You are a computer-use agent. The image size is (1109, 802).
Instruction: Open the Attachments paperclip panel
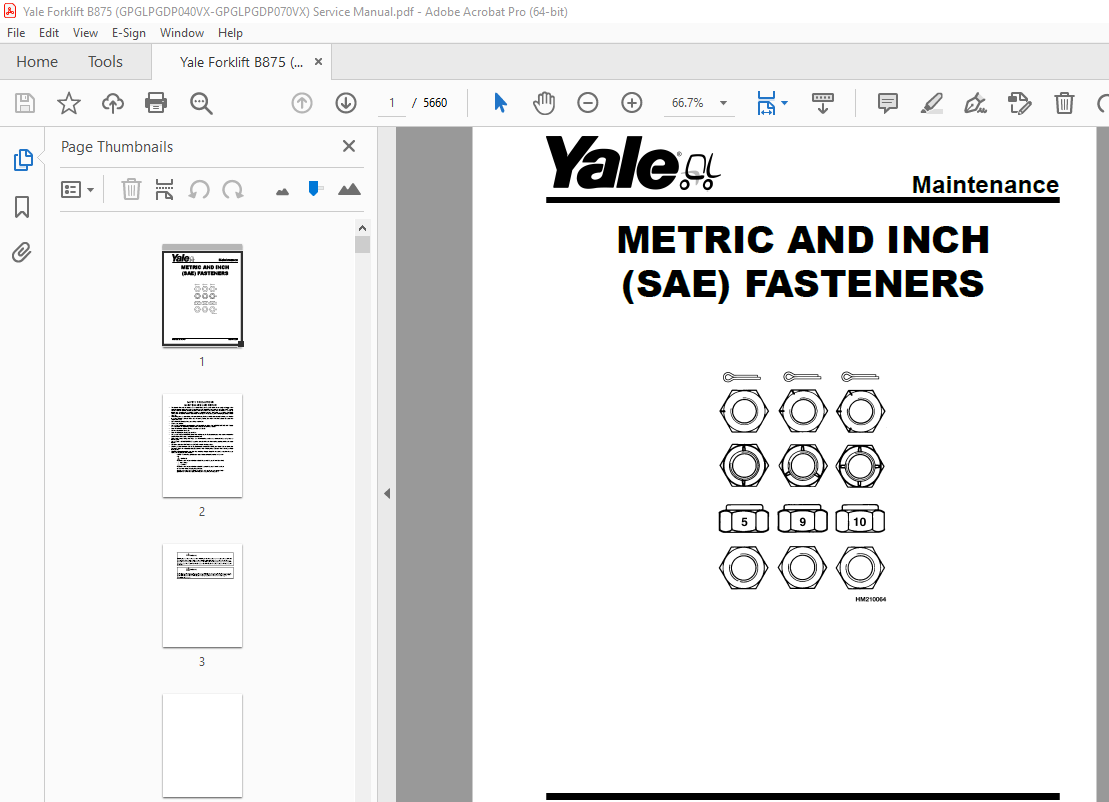click(22, 252)
